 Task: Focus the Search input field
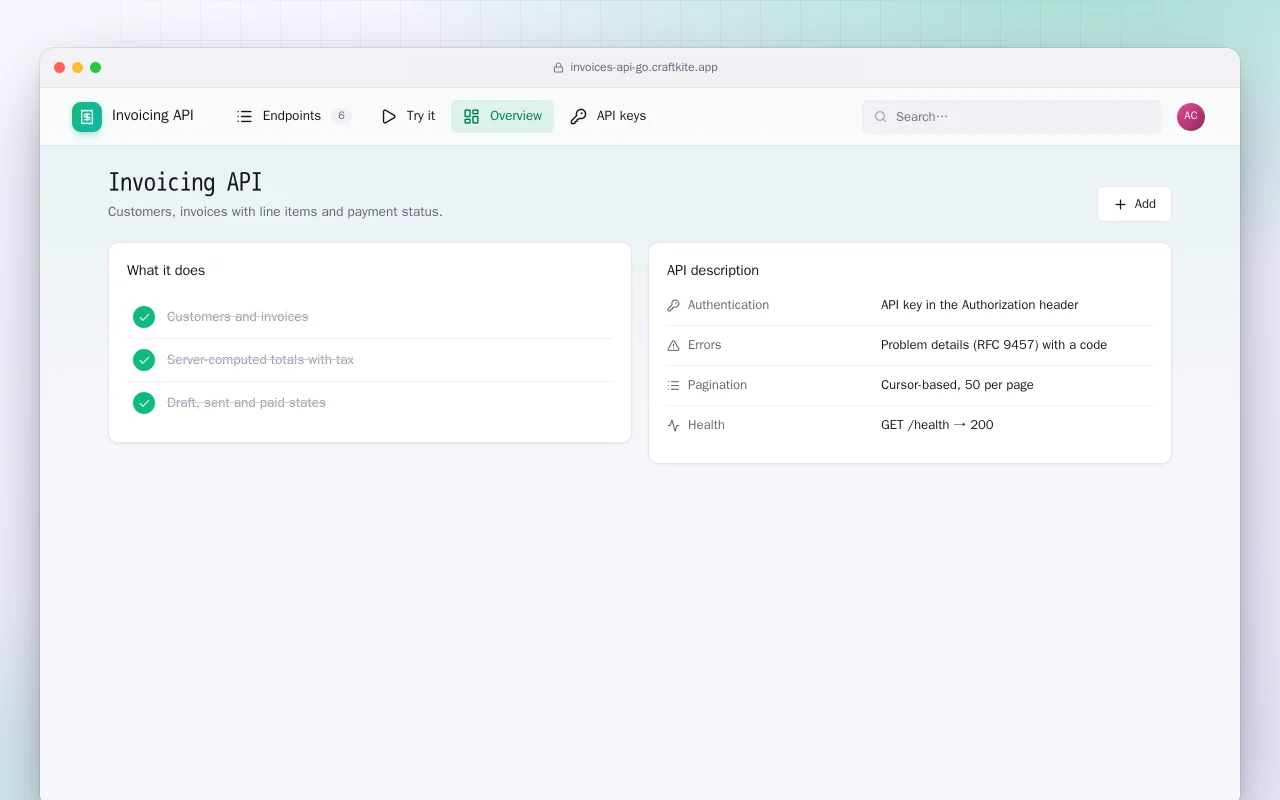pyautogui.click(x=1012, y=117)
